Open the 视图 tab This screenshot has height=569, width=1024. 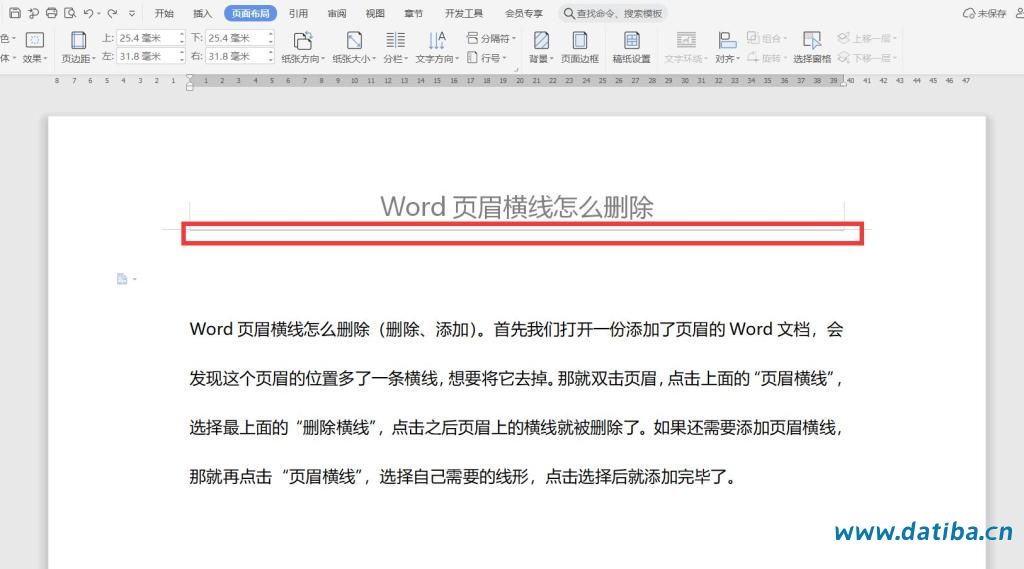click(375, 13)
